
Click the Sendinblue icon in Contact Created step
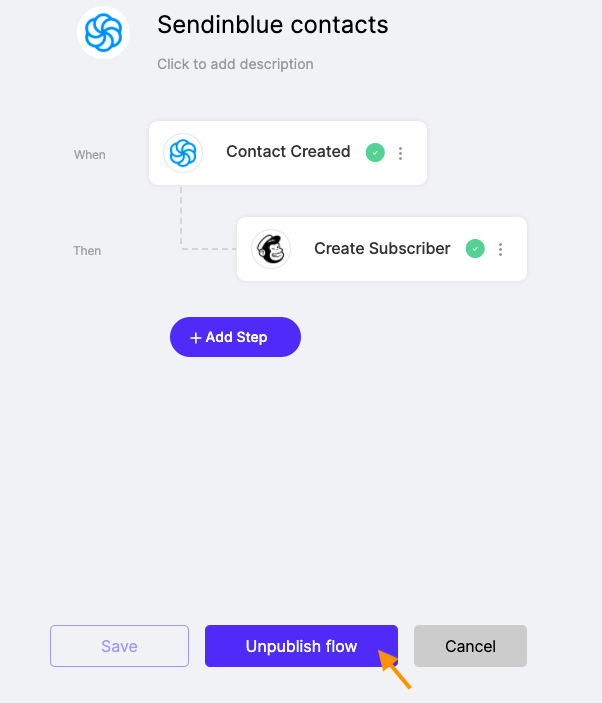click(183, 153)
